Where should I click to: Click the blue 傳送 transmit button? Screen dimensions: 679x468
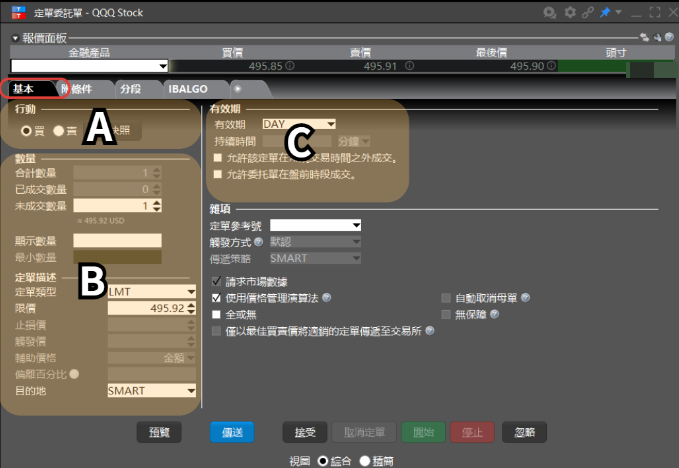click(232, 432)
